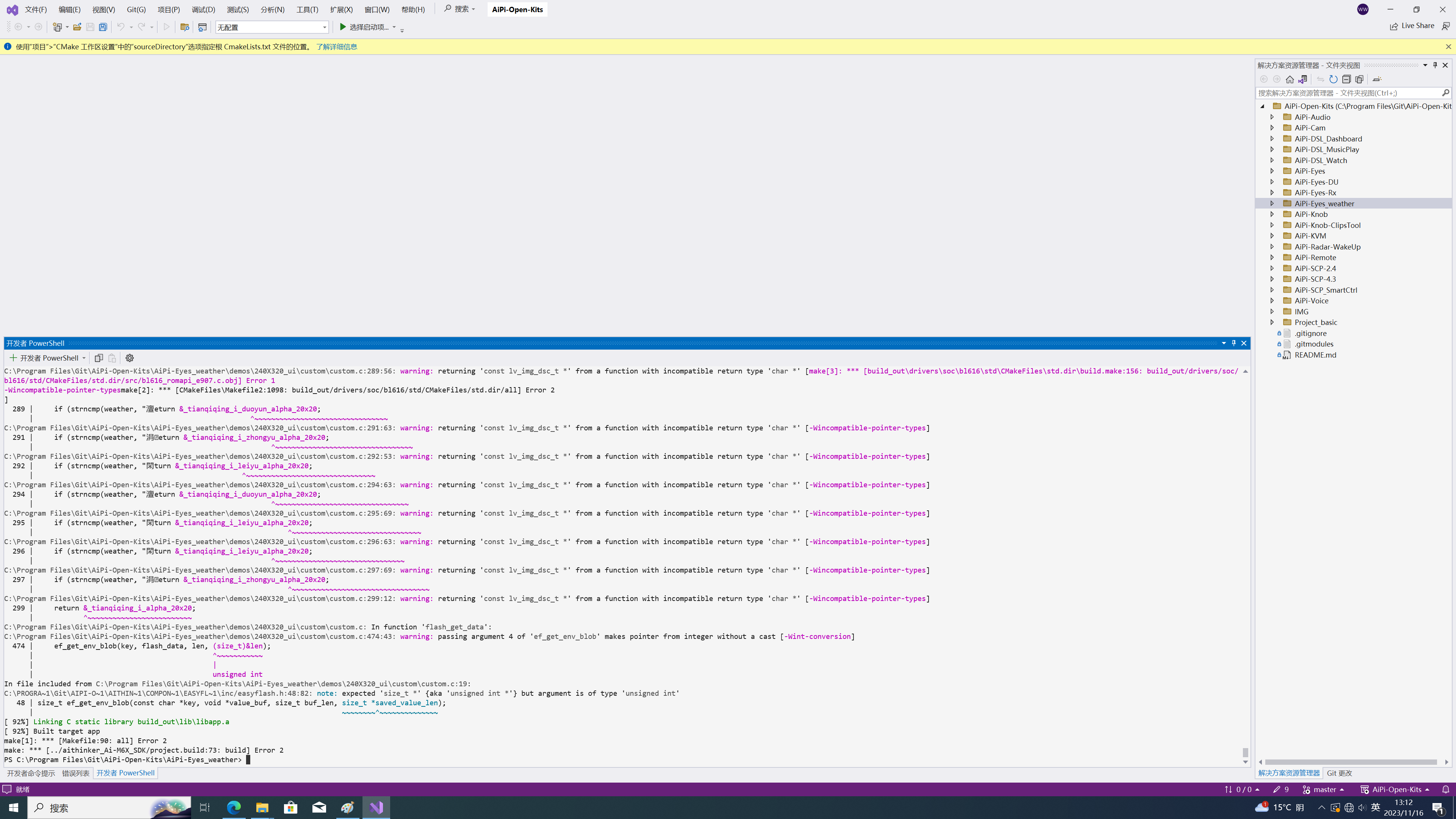Switch to the Git 更改 tab

(x=1339, y=773)
